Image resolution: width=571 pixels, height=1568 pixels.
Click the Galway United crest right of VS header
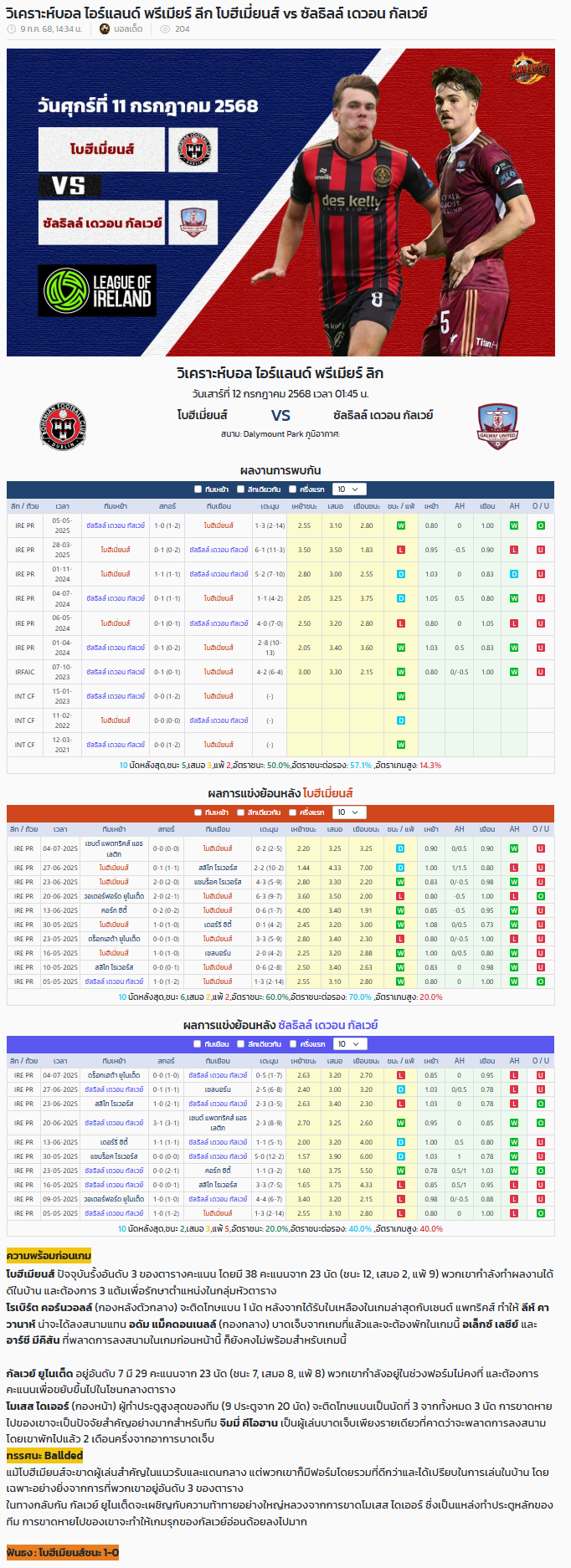tap(497, 427)
